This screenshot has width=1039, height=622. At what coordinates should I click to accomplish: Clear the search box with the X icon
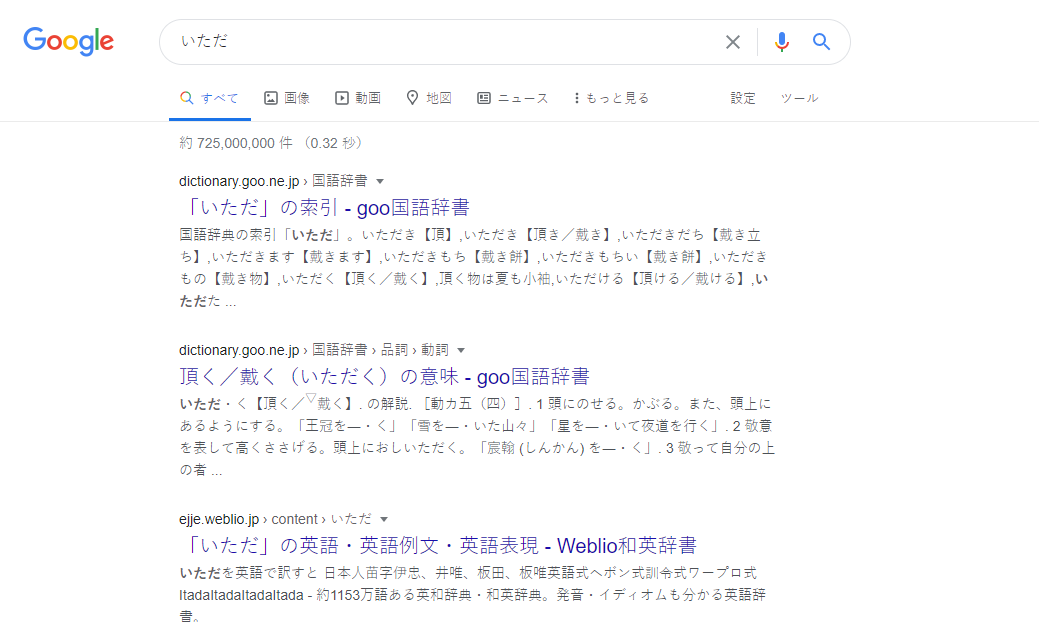click(x=732, y=42)
